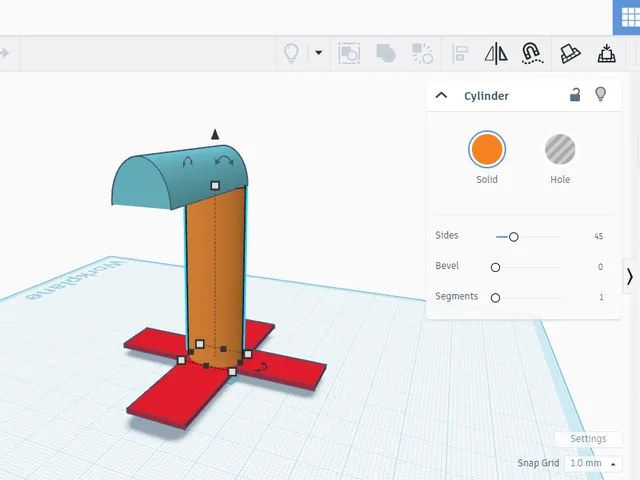Click the small rotation arrow on blue roof left
The height and width of the screenshot is (480, 640).
click(x=187, y=162)
